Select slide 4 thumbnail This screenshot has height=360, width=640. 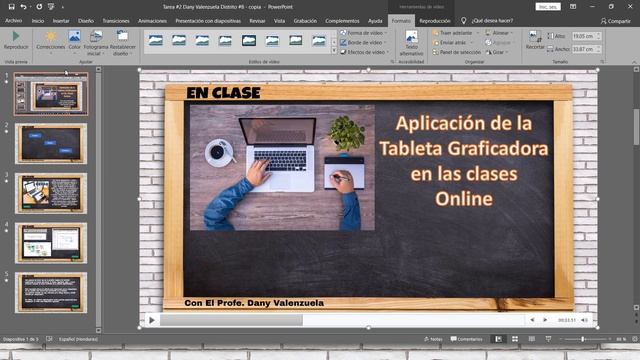coord(51,243)
